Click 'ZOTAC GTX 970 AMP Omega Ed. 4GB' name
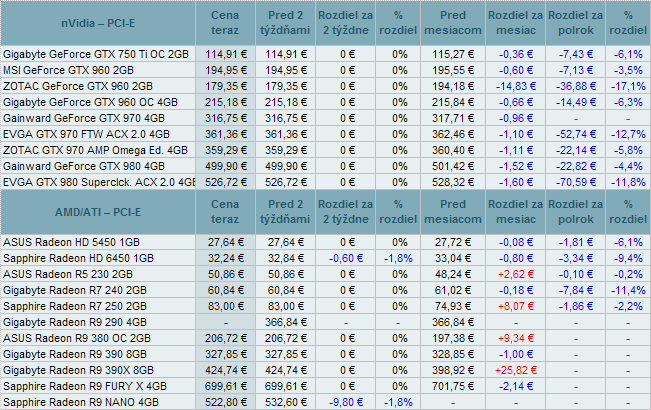This screenshot has height=410, width=651. point(95,150)
